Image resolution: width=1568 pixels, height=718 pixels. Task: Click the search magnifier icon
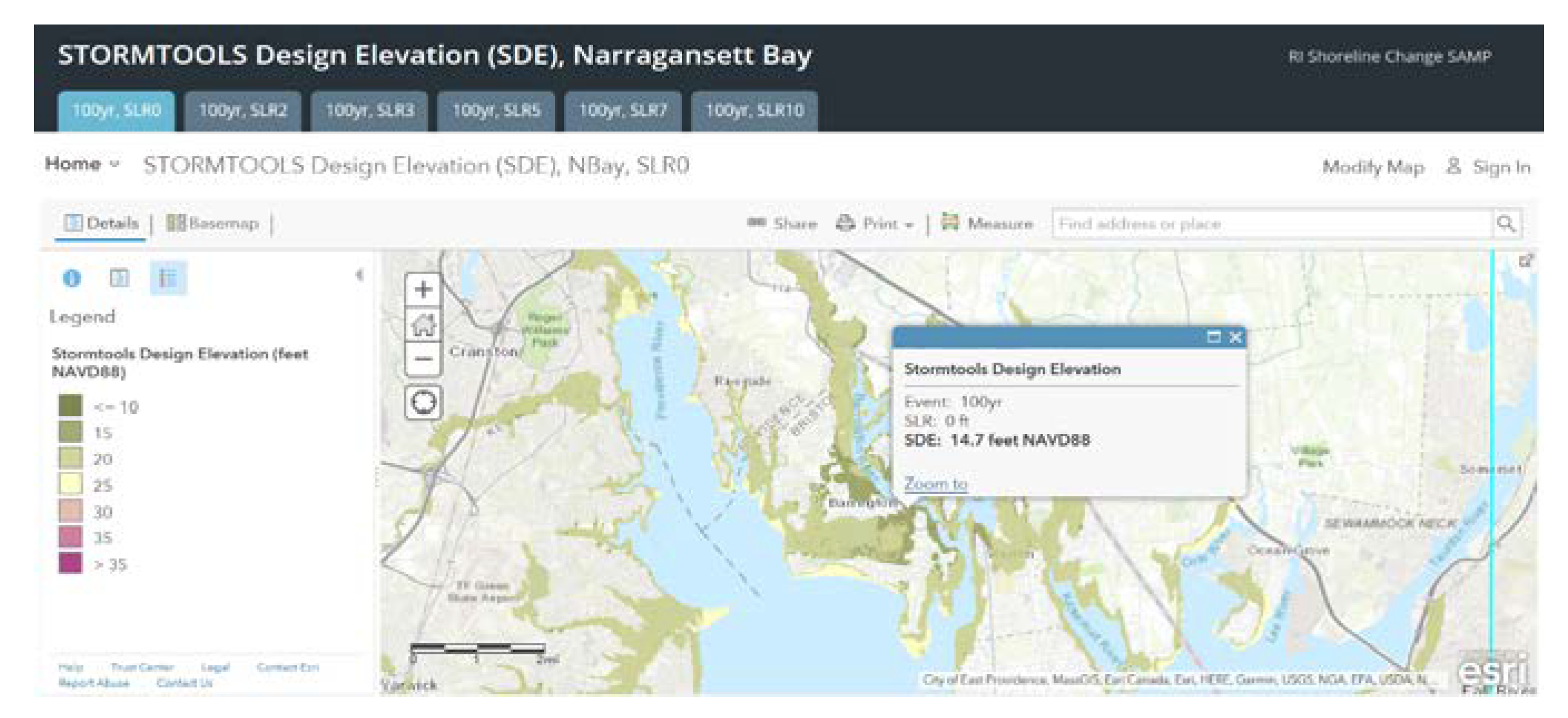(x=1505, y=223)
